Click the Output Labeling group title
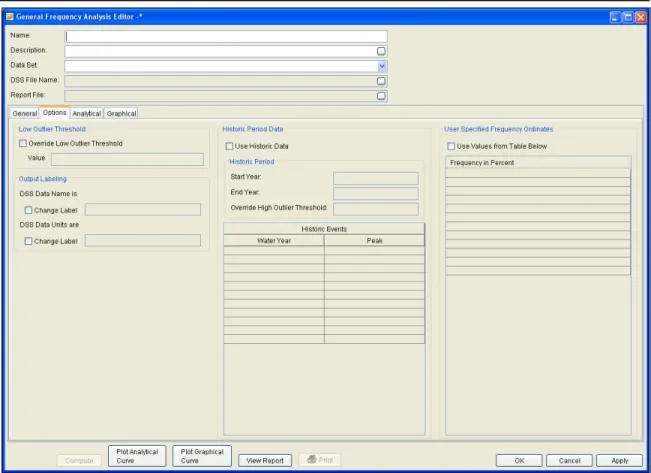The width and height of the screenshot is (651, 473). click(x=43, y=179)
